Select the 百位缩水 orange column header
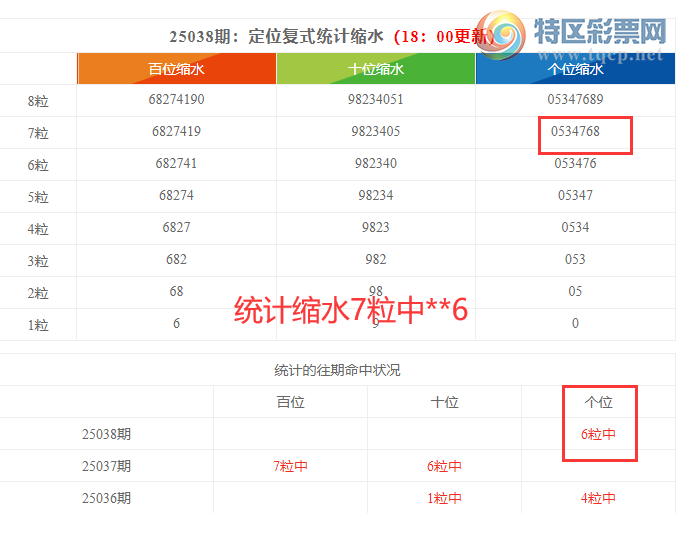 point(176,69)
